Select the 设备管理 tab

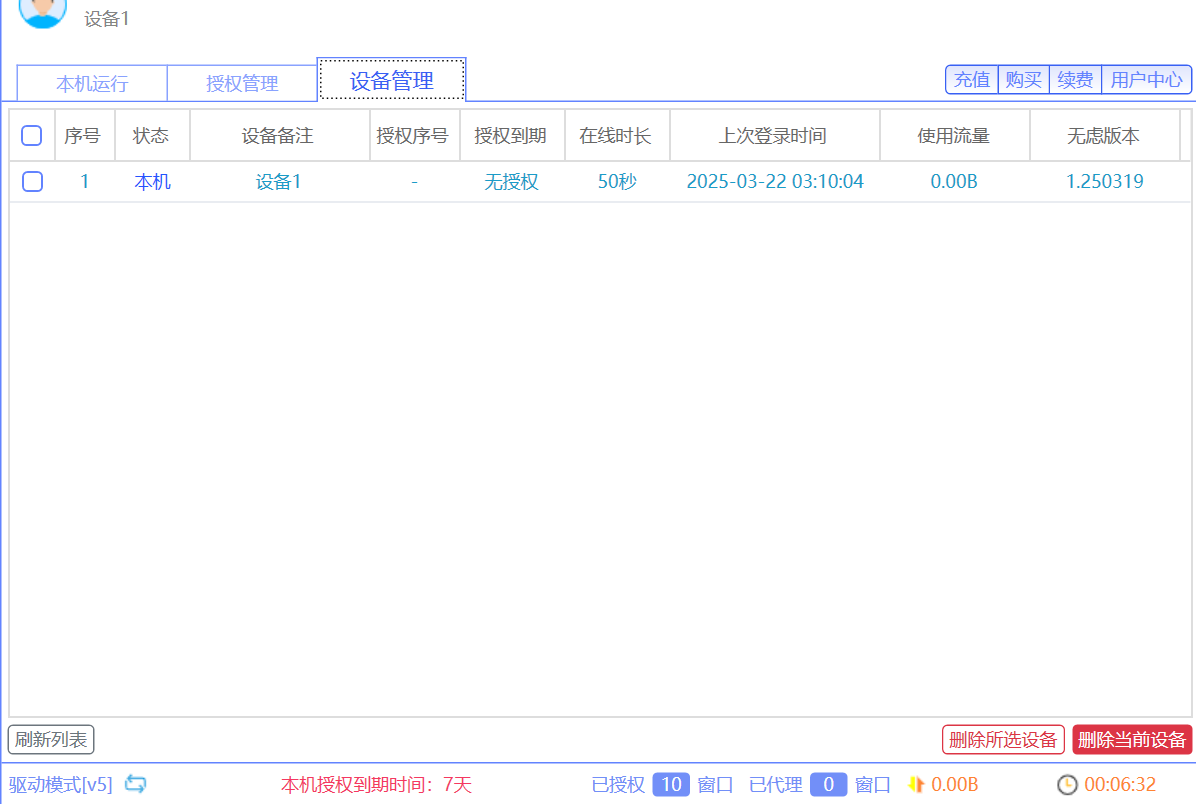point(391,81)
